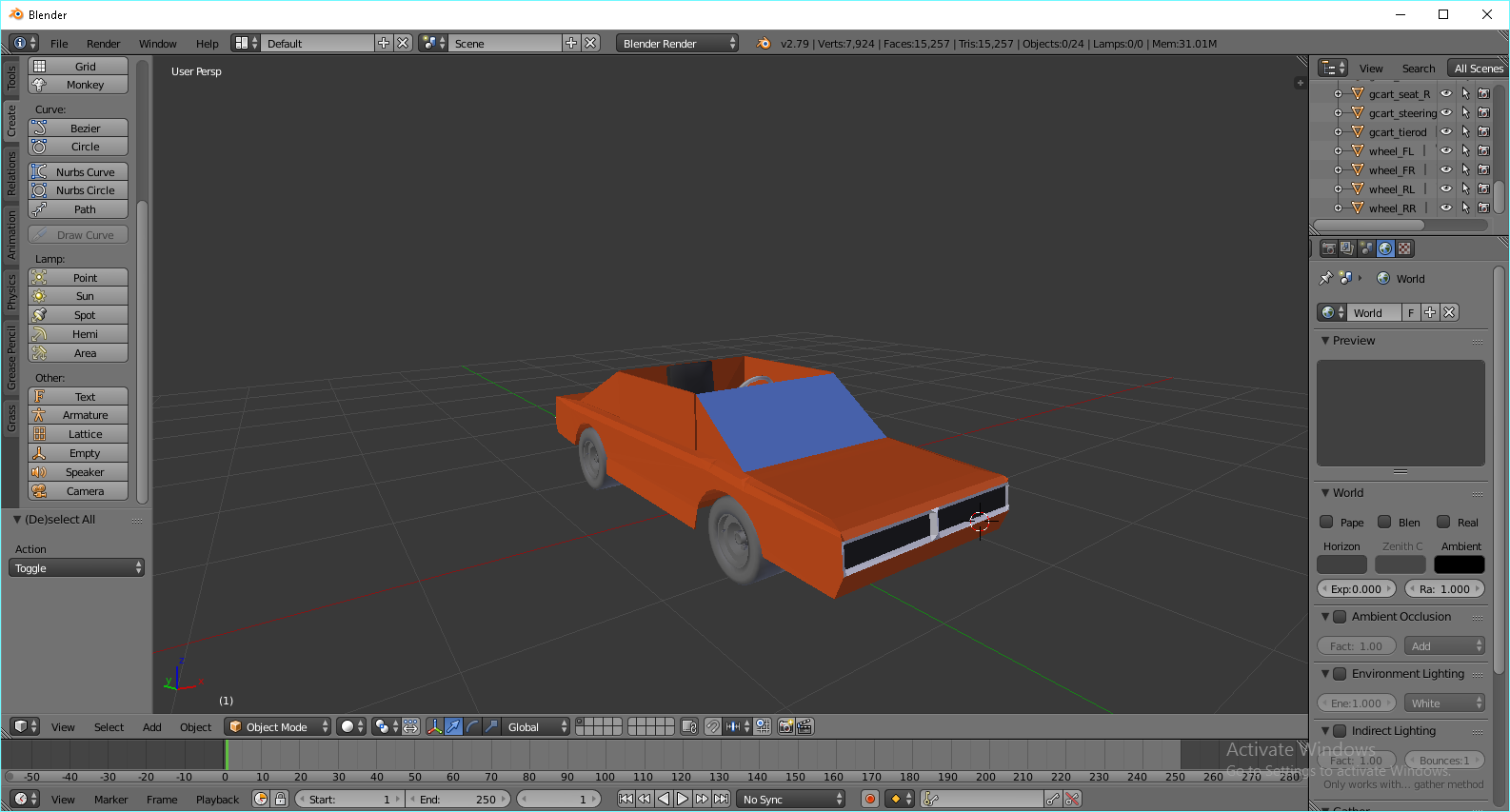Image resolution: width=1510 pixels, height=812 pixels.
Task: Unlink the World datablock with X icon
Action: [1449, 312]
